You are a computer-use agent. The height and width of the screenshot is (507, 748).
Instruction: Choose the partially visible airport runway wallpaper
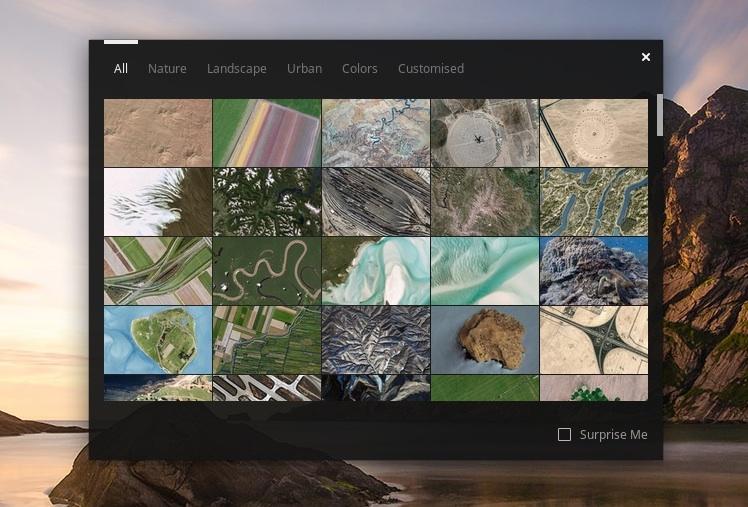click(x=267, y=388)
